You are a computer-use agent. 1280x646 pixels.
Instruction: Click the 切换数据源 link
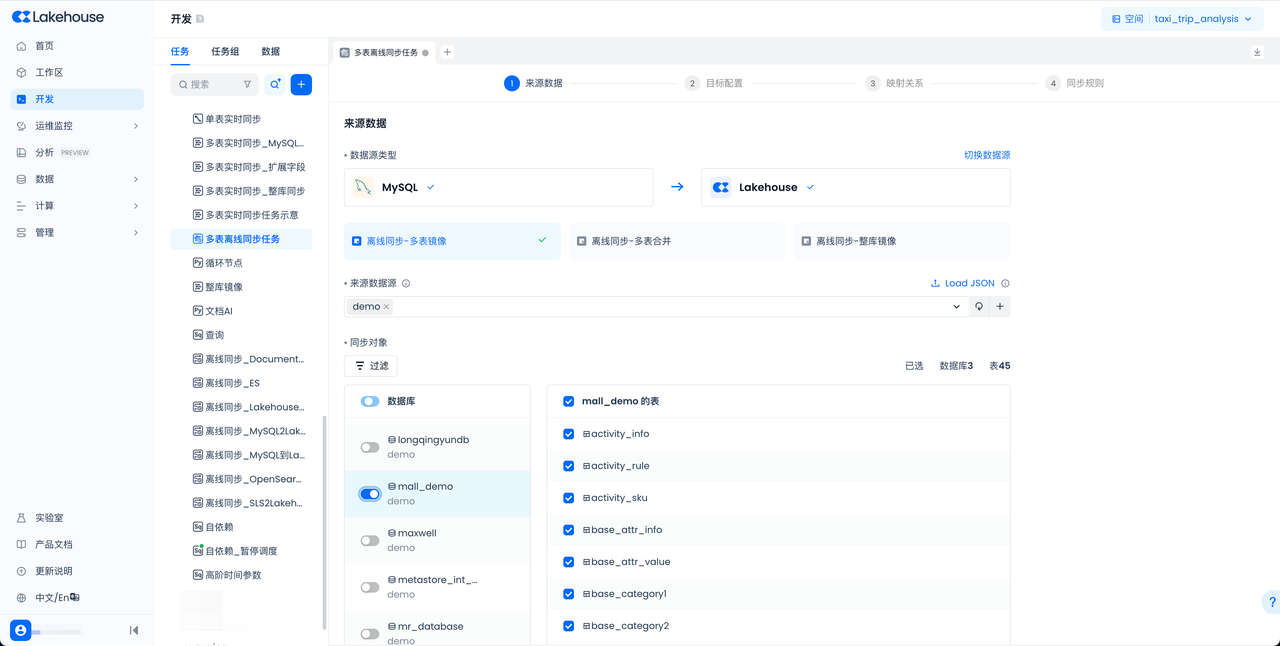point(986,155)
